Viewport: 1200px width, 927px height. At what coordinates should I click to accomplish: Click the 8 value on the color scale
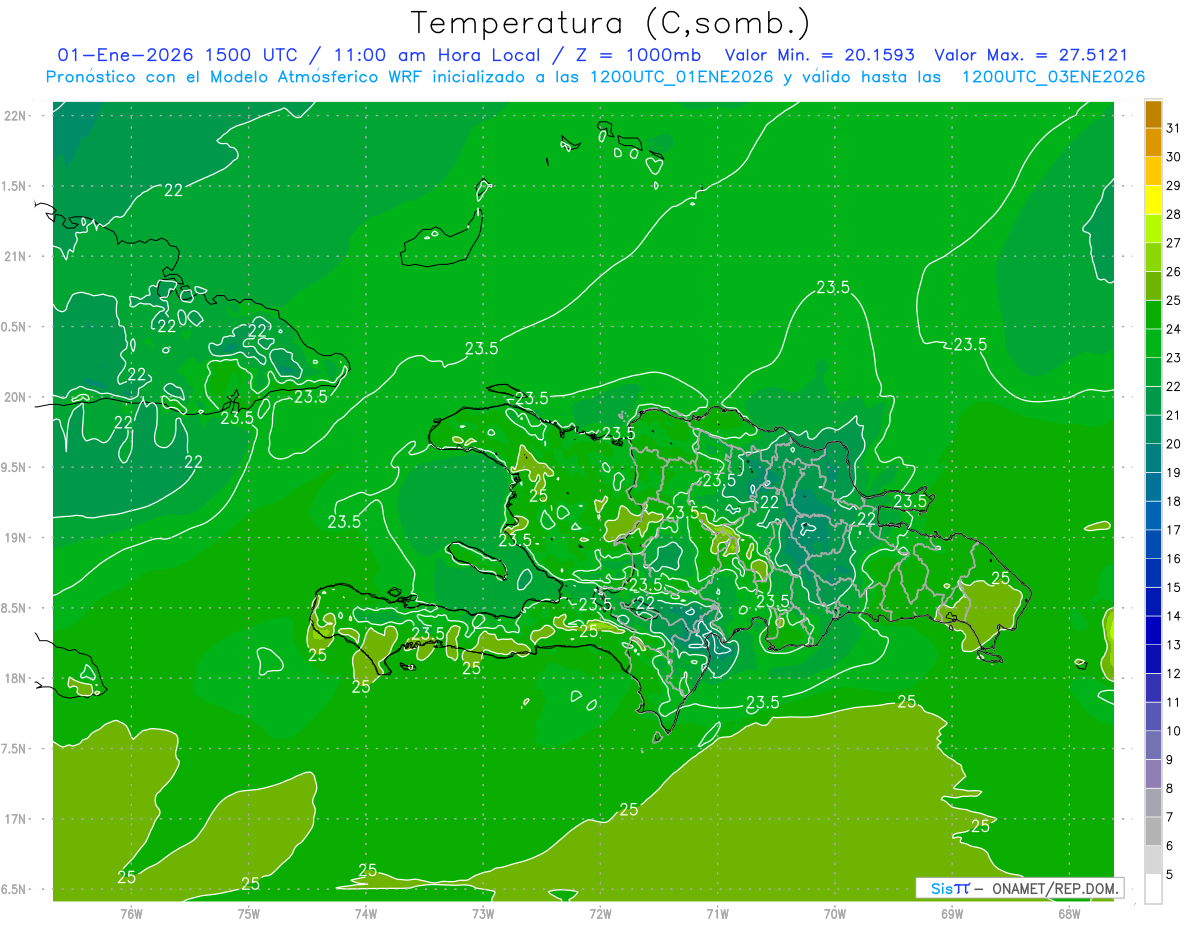pyautogui.click(x=1170, y=788)
